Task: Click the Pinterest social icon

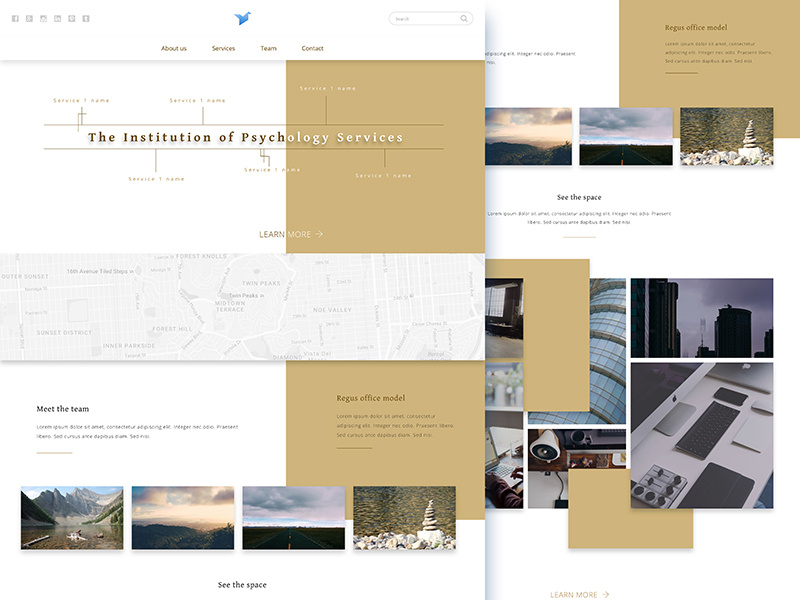Action: pyautogui.click(x=71, y=18)
